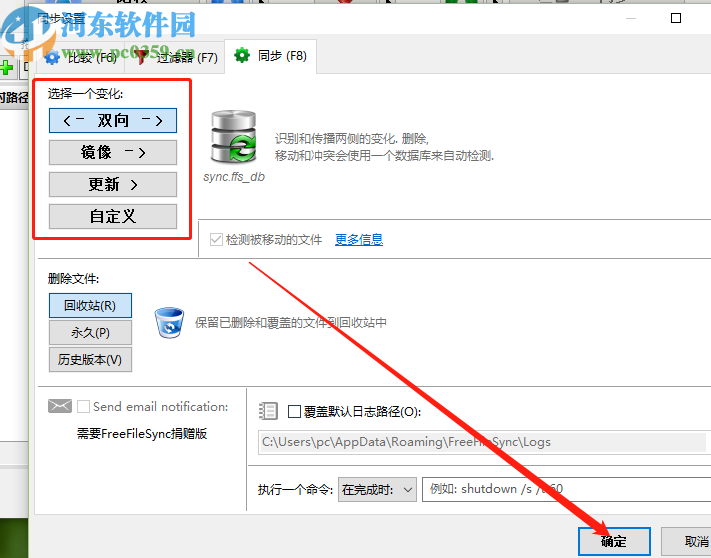Confirm settings with 确定 button
The width and height of the screenshot is (711, 558).
pos(614,541)
